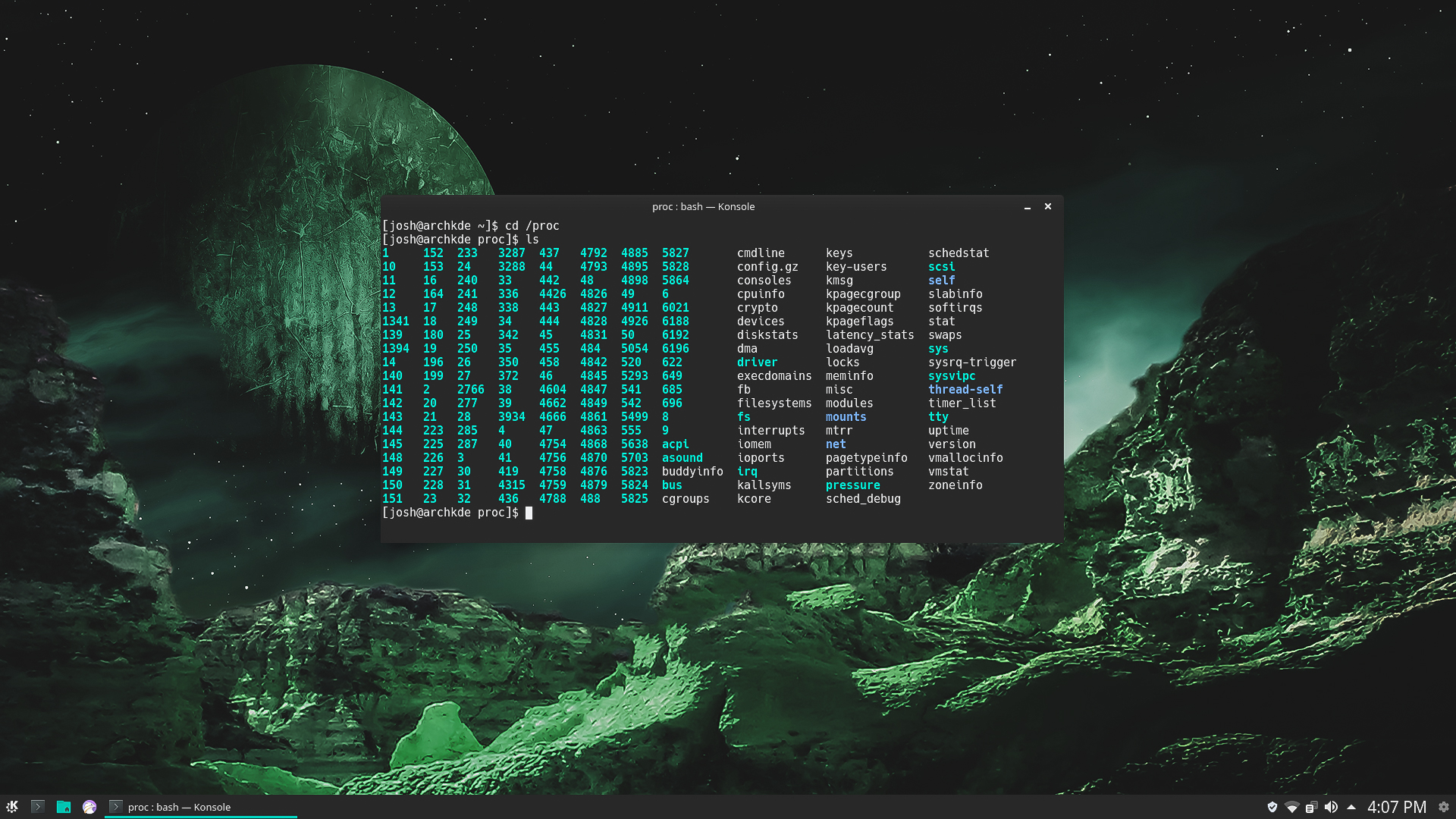Click the 'execdomains' entry
This screenshot has width=1456, height=819.
click(x=774, y=376)
